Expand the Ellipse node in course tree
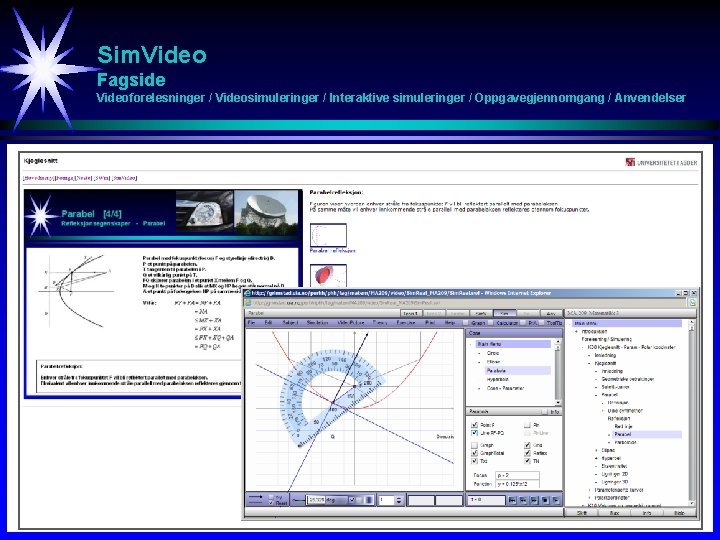Viewport: 720px width, 540px height. point(596,450)
